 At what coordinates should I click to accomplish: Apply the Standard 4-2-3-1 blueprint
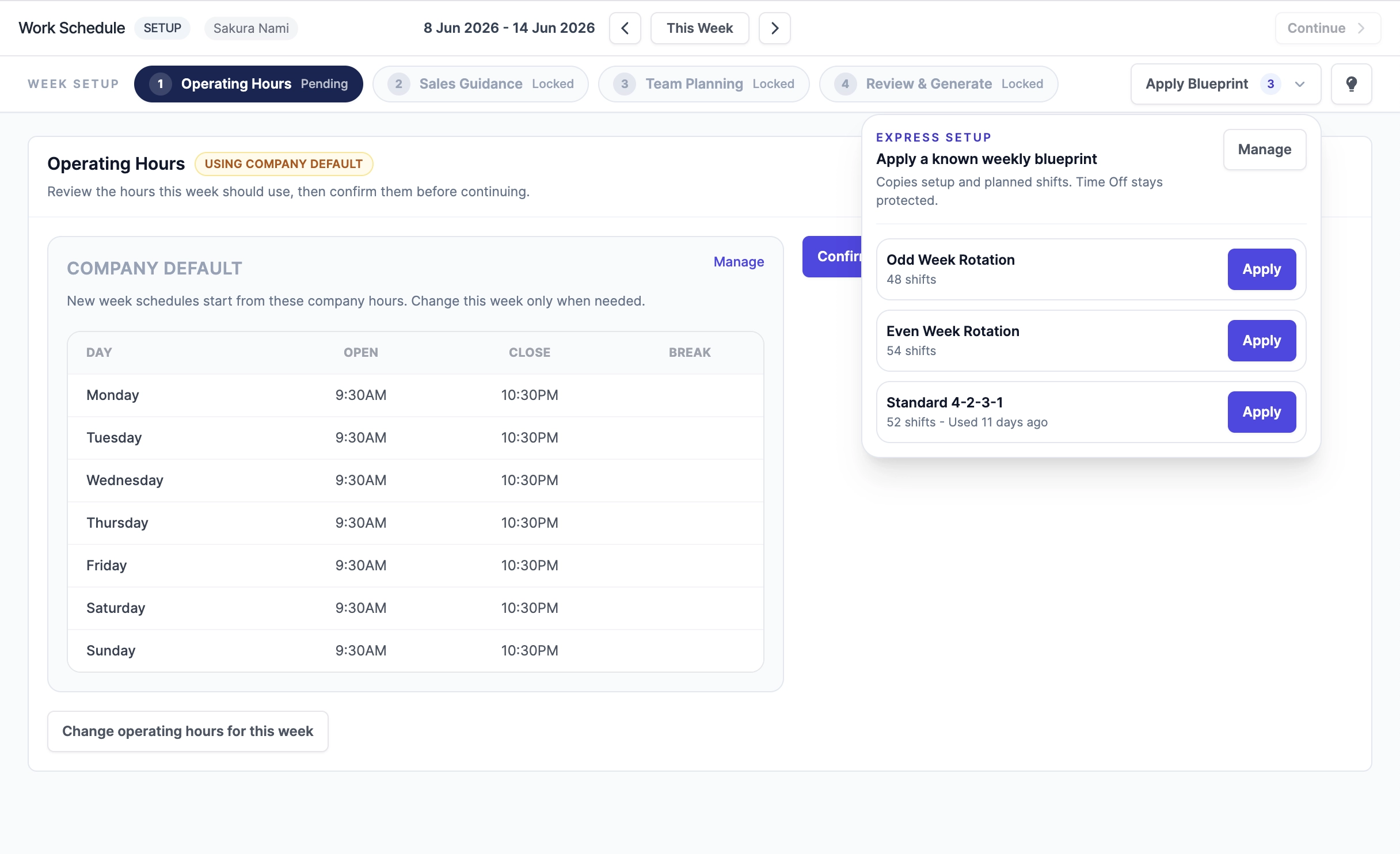[1262, 412]
